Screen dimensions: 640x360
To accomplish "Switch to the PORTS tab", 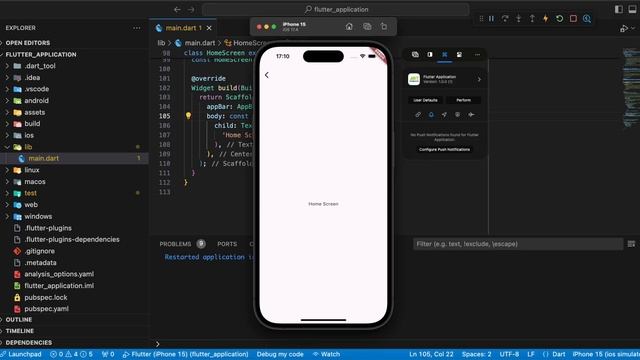I will [227, 244].
